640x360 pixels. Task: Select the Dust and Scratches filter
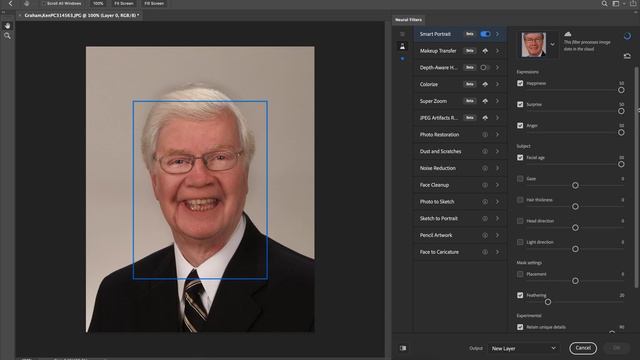pos(460,151)
